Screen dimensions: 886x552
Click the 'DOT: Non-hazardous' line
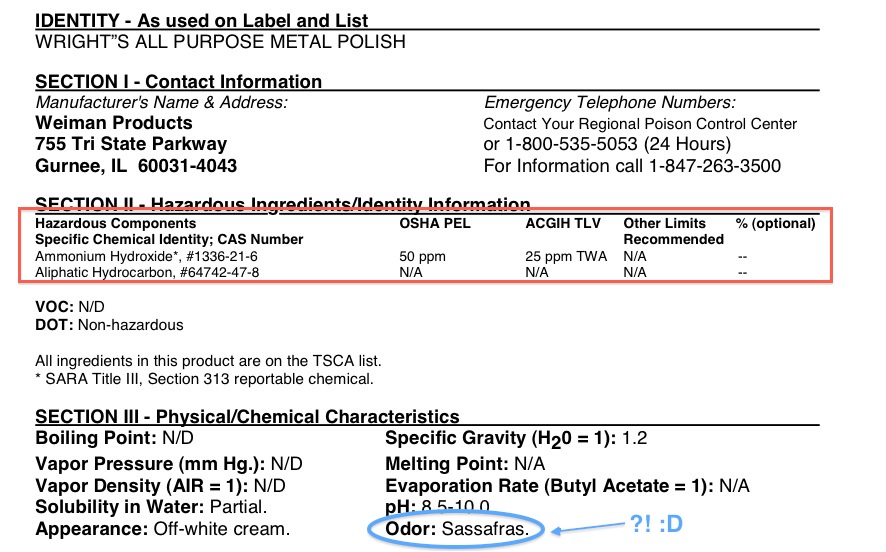(109, 325)
